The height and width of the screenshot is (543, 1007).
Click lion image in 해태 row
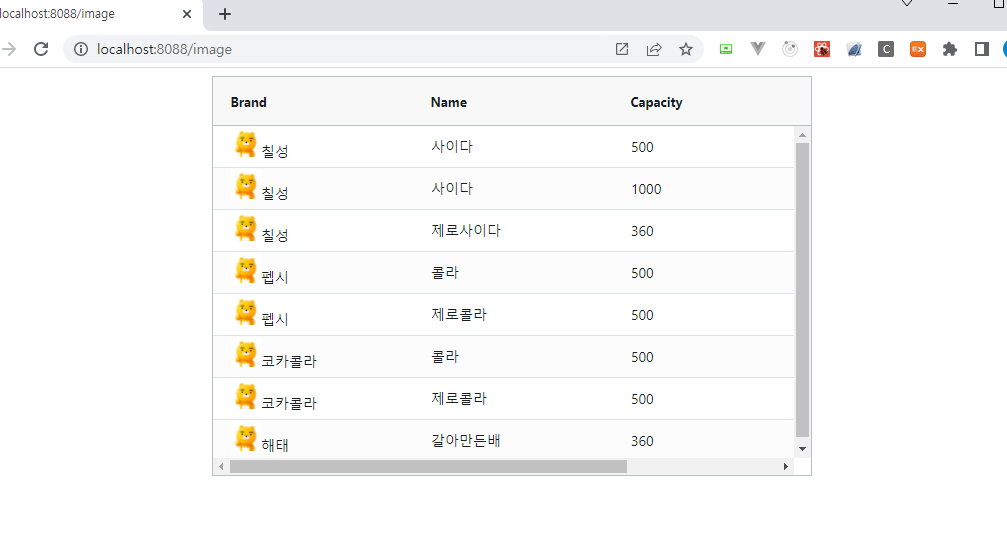[x=245, y=438]
